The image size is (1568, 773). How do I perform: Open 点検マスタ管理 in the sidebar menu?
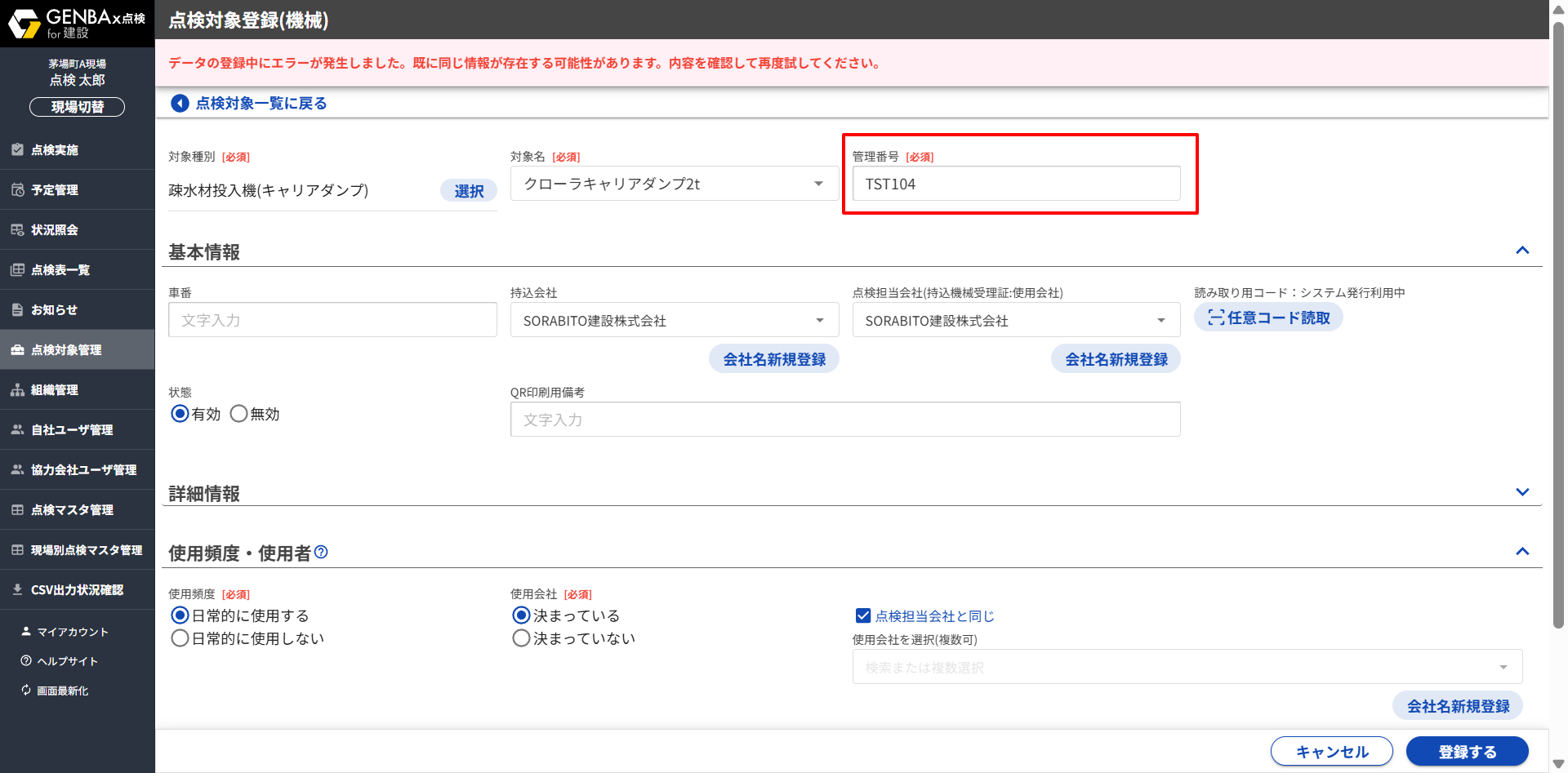coord(72,510)
